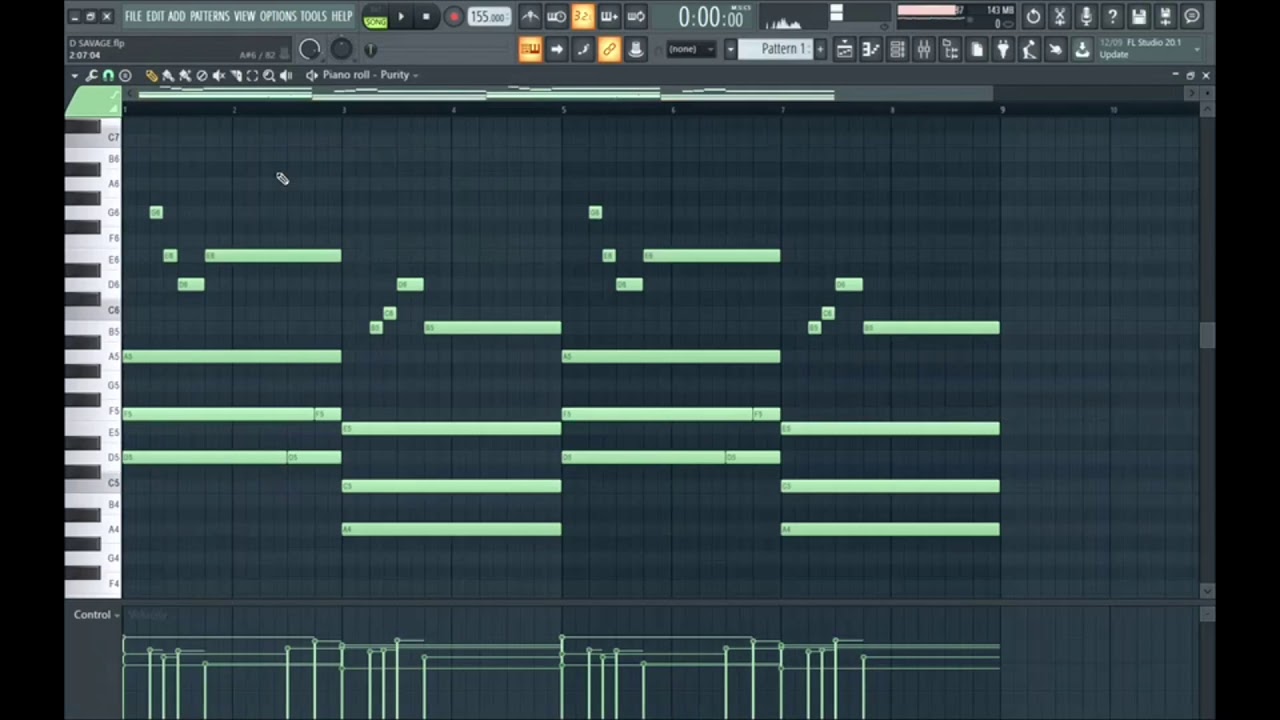This screenshot has height=720, width=1280.
Task: Select the paint brush tool
Action: [168, 76]
